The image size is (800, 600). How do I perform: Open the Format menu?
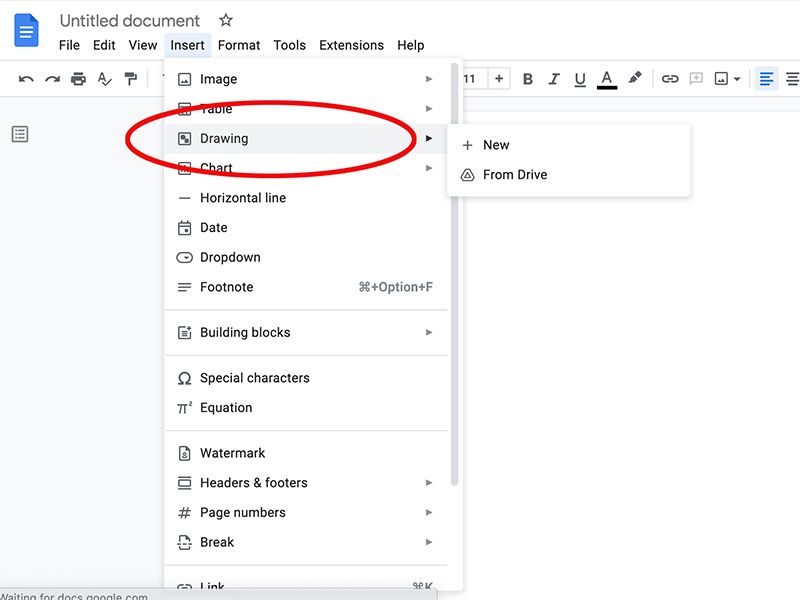238,45
